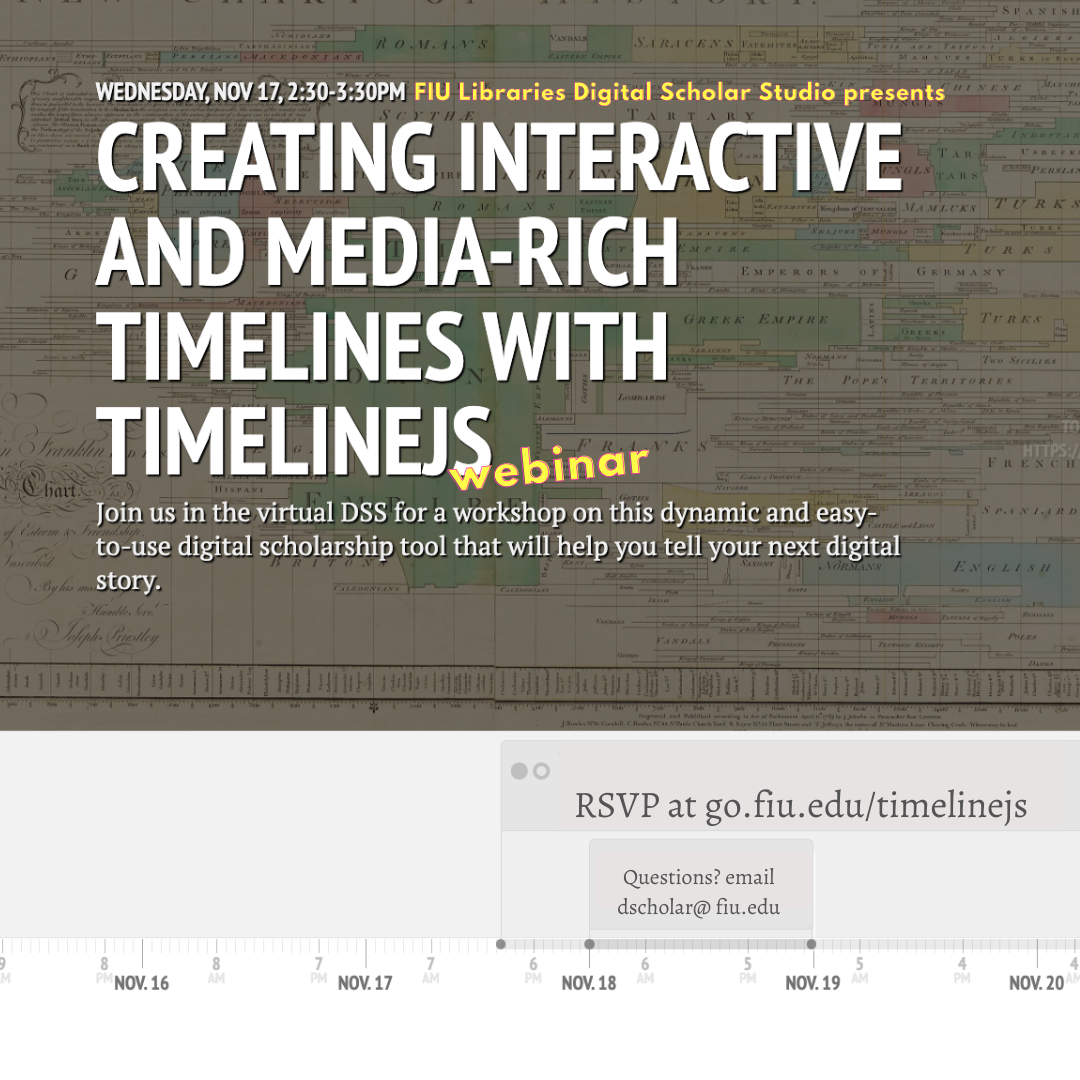
Task: Select the timeline marker dot at Nov 19
Action: coord(812,943)
